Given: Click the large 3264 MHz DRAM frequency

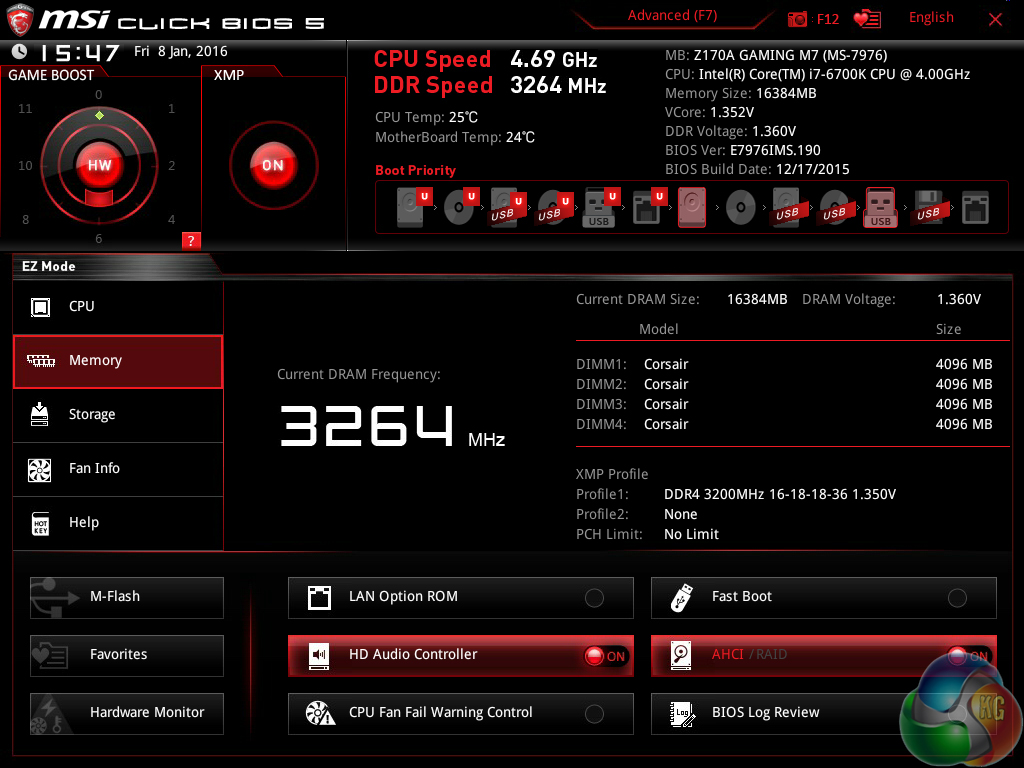Looking at the screenshot, I should point(392,426).
